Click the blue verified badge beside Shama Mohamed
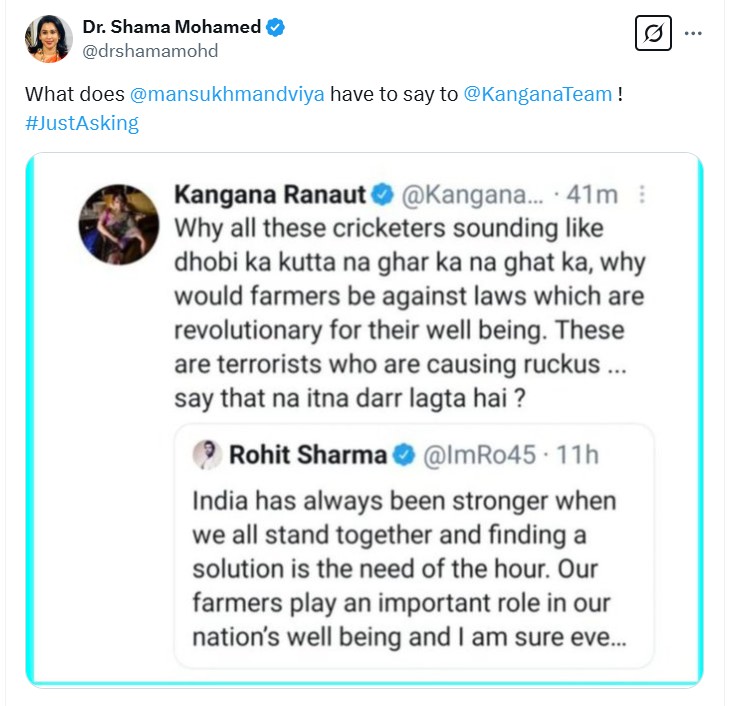742x706 pixels. (276, 28)
